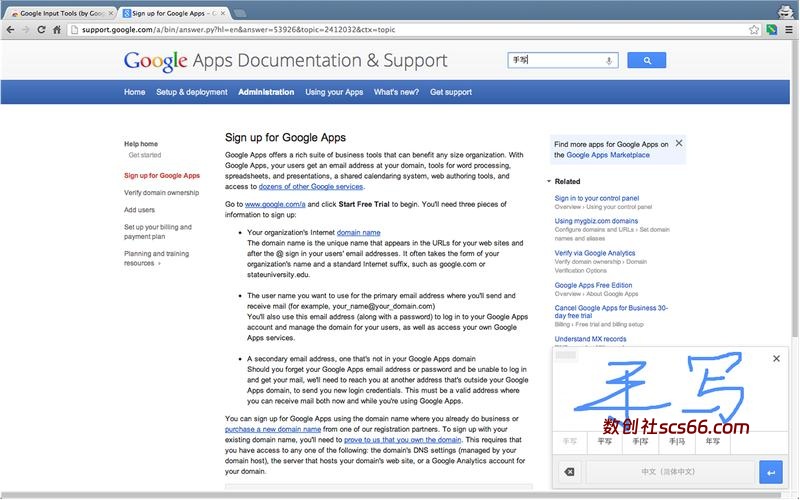Click the microphone icon in the search box
The height and width of the screenshot is (500, 800).
click(x=609, y=61)
